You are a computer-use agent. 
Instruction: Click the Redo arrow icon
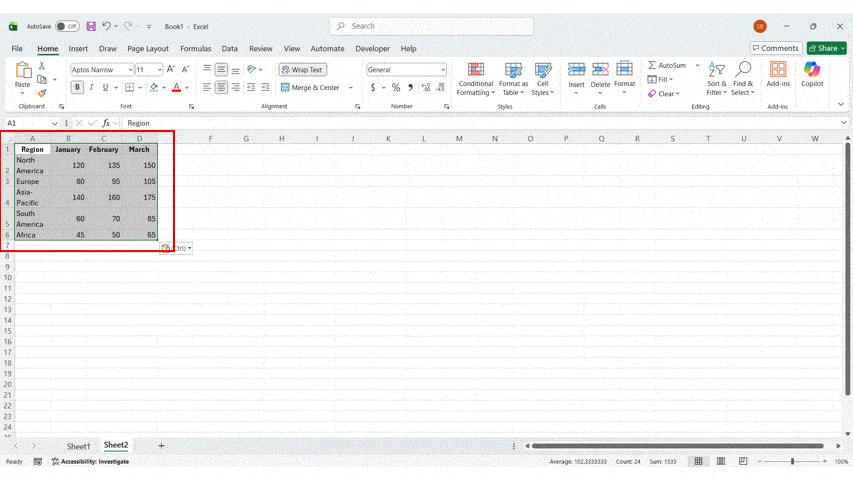128,26
